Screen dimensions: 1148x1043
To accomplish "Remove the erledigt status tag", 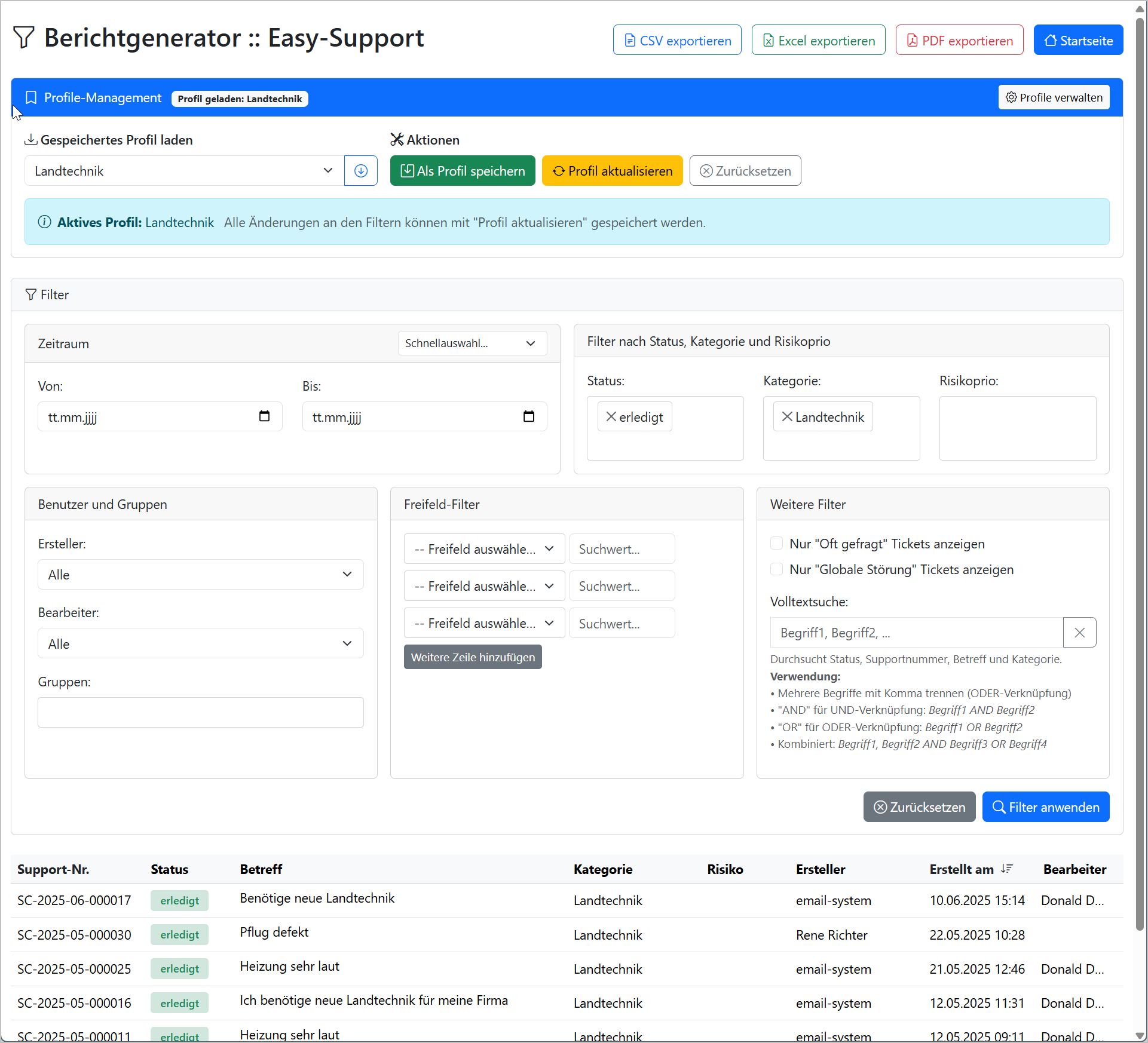I will click(611, 417).
